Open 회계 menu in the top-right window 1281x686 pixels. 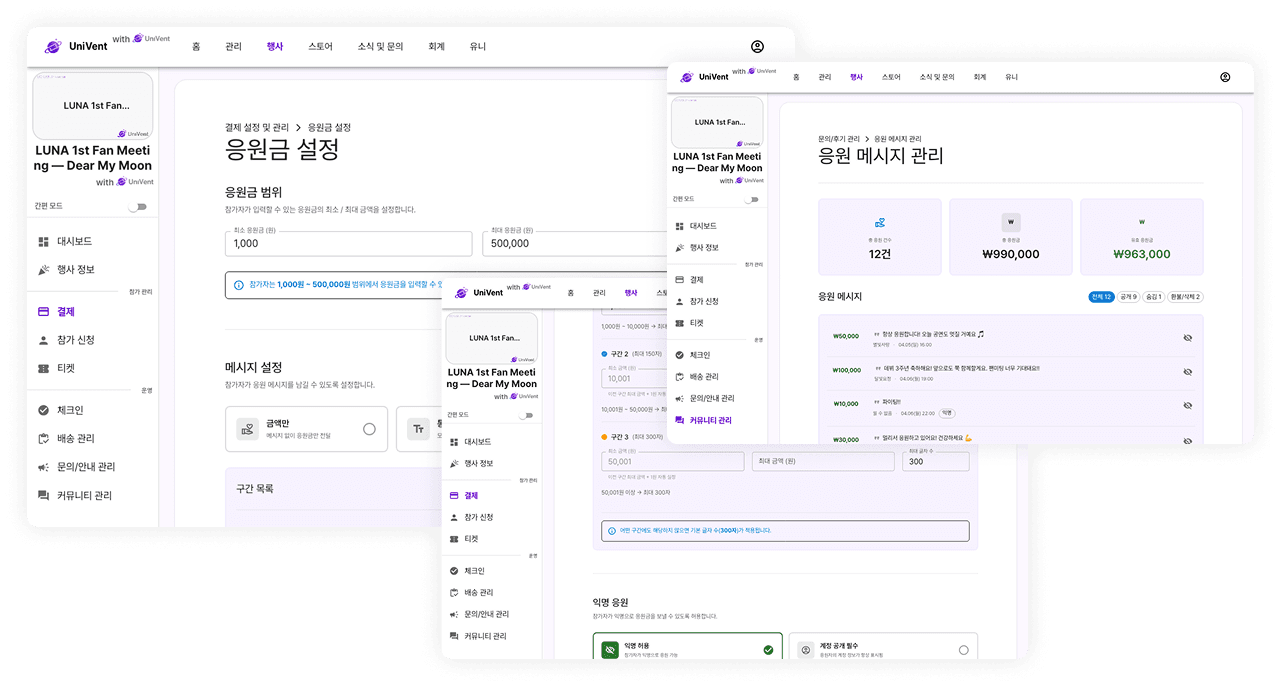click(x=979, y=77)
